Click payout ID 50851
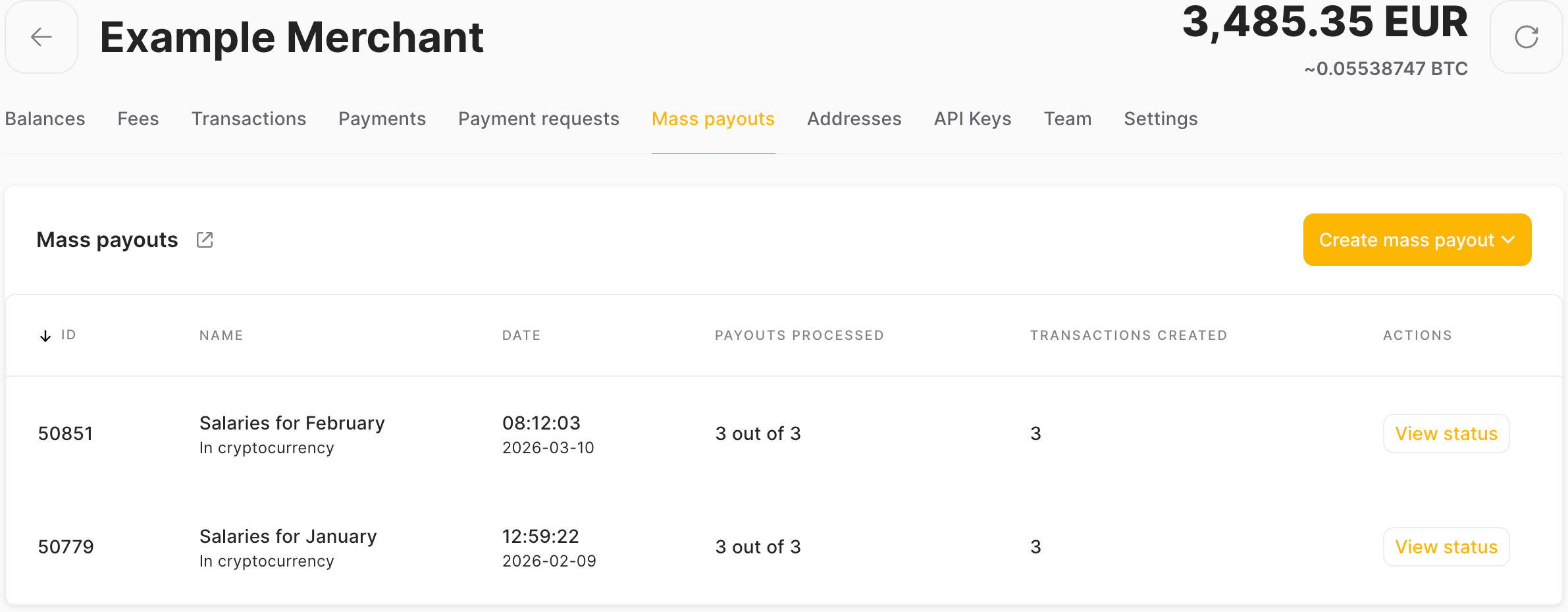The width and height of the screenshot is (1568, 612). pyautogui.click(x=65, y=433)
